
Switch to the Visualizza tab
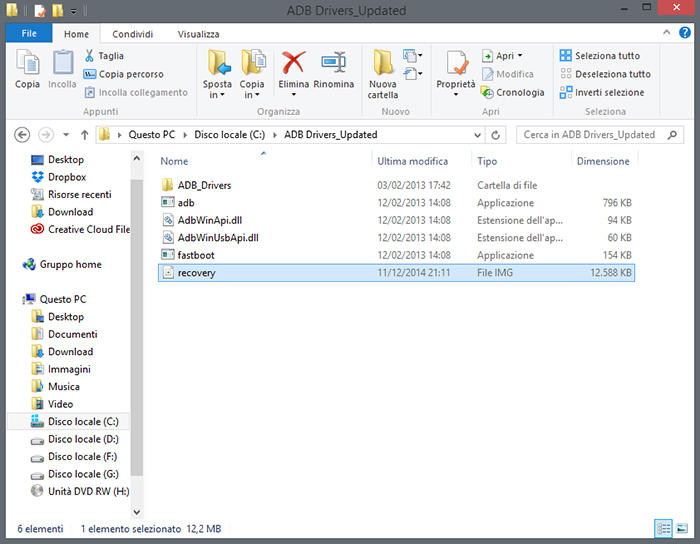point(198,34)
